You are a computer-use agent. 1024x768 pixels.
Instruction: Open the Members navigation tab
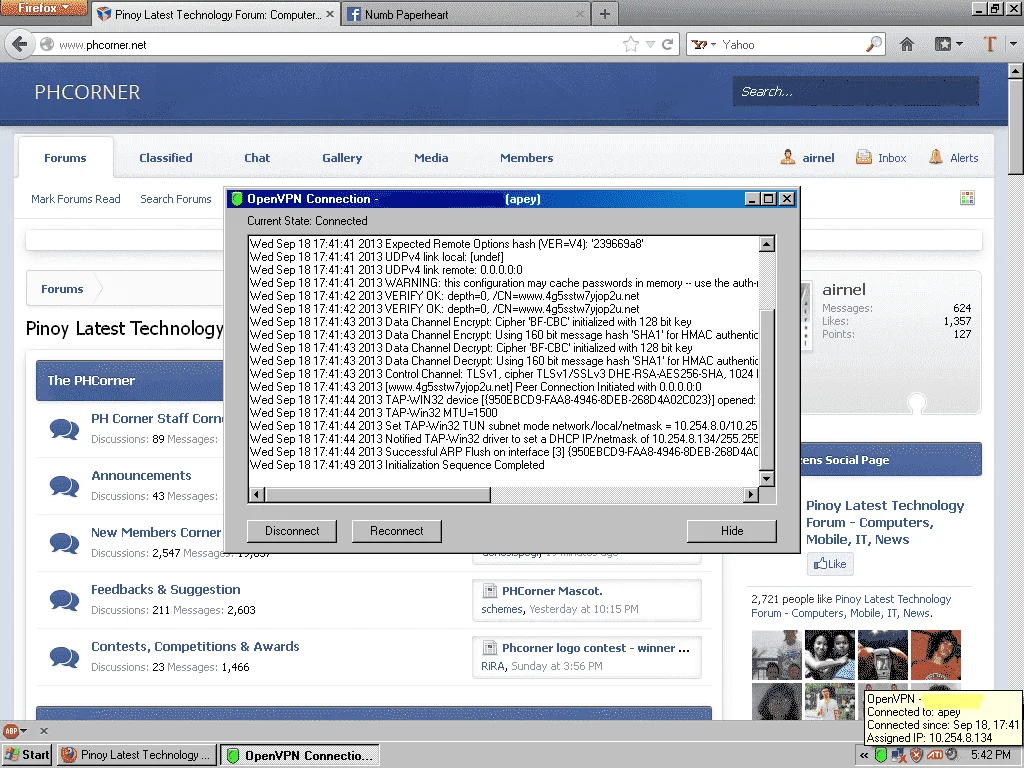point(526,157)
